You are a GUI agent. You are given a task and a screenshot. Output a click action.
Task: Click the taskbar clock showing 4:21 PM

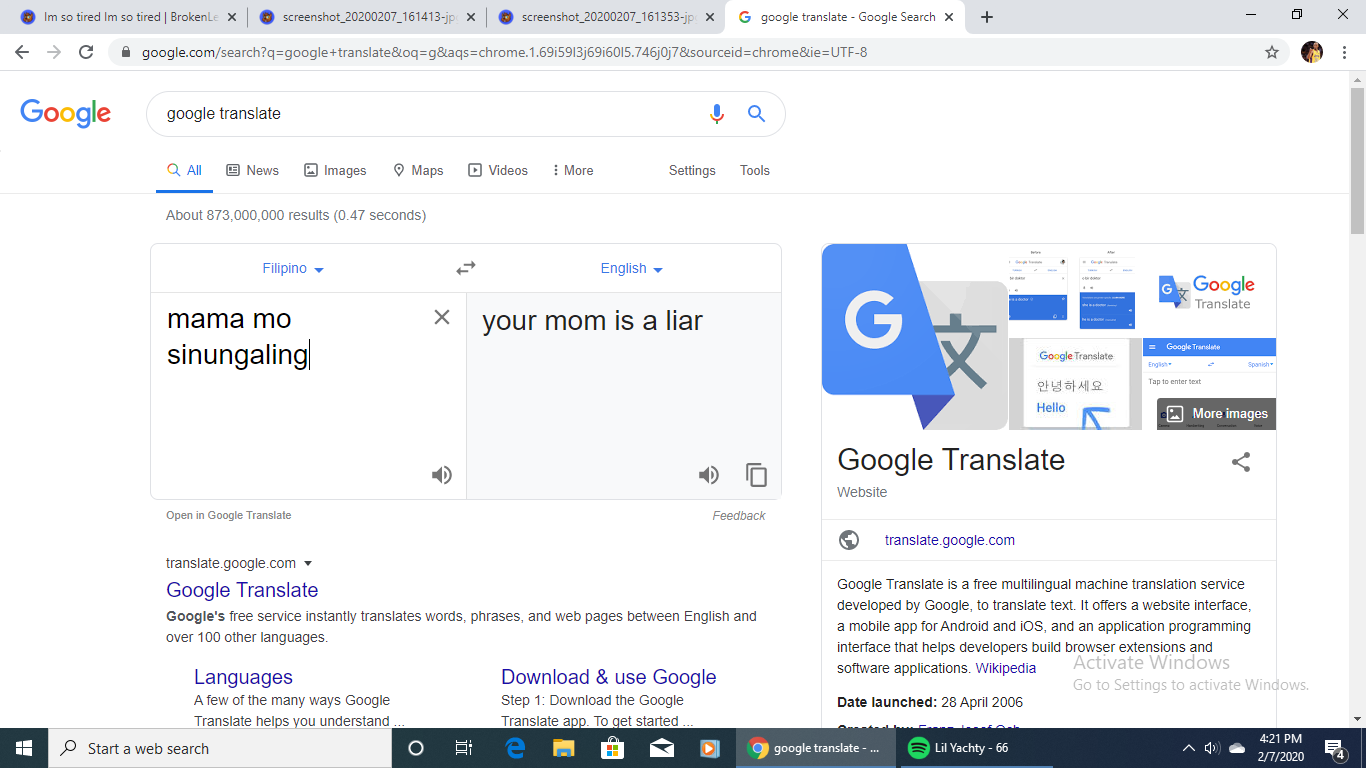(1280, 748)
